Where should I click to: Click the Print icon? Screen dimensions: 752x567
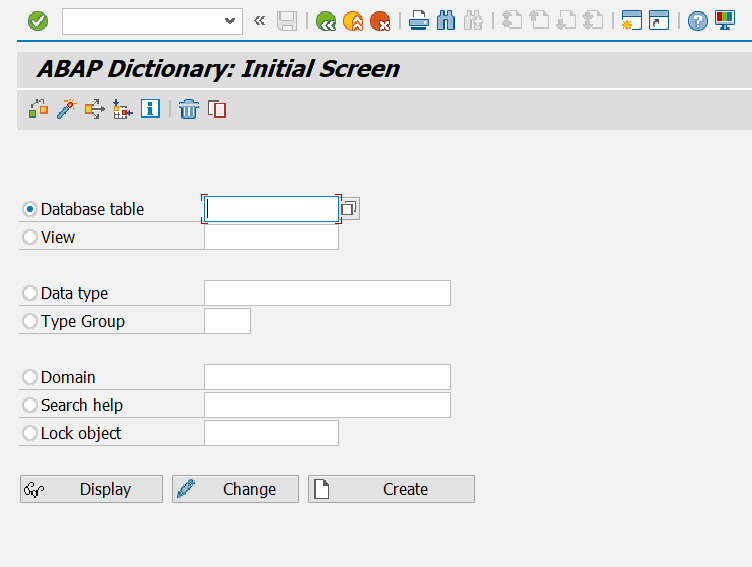click(419, 21)
